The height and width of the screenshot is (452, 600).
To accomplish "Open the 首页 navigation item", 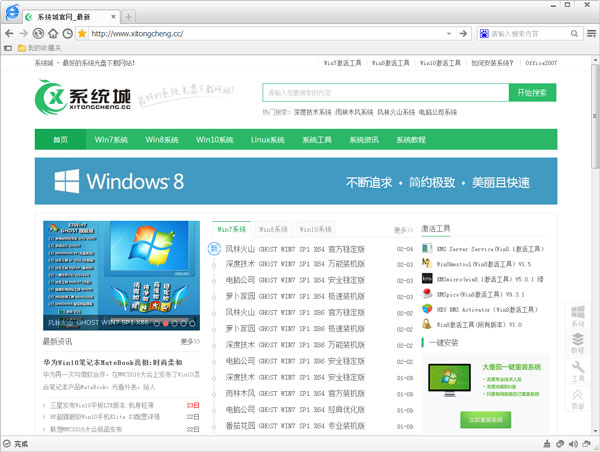I will (x=60, y=140).
